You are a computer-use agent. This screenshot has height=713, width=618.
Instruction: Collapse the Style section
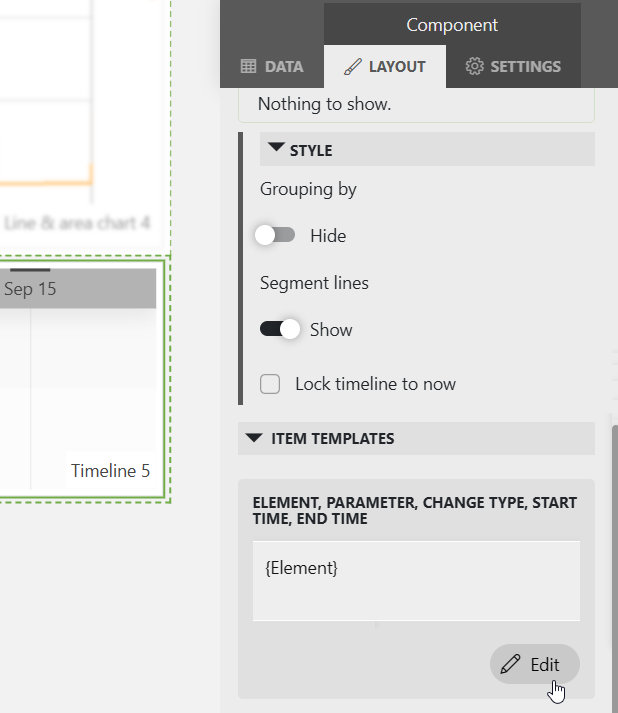click(277, 149)
